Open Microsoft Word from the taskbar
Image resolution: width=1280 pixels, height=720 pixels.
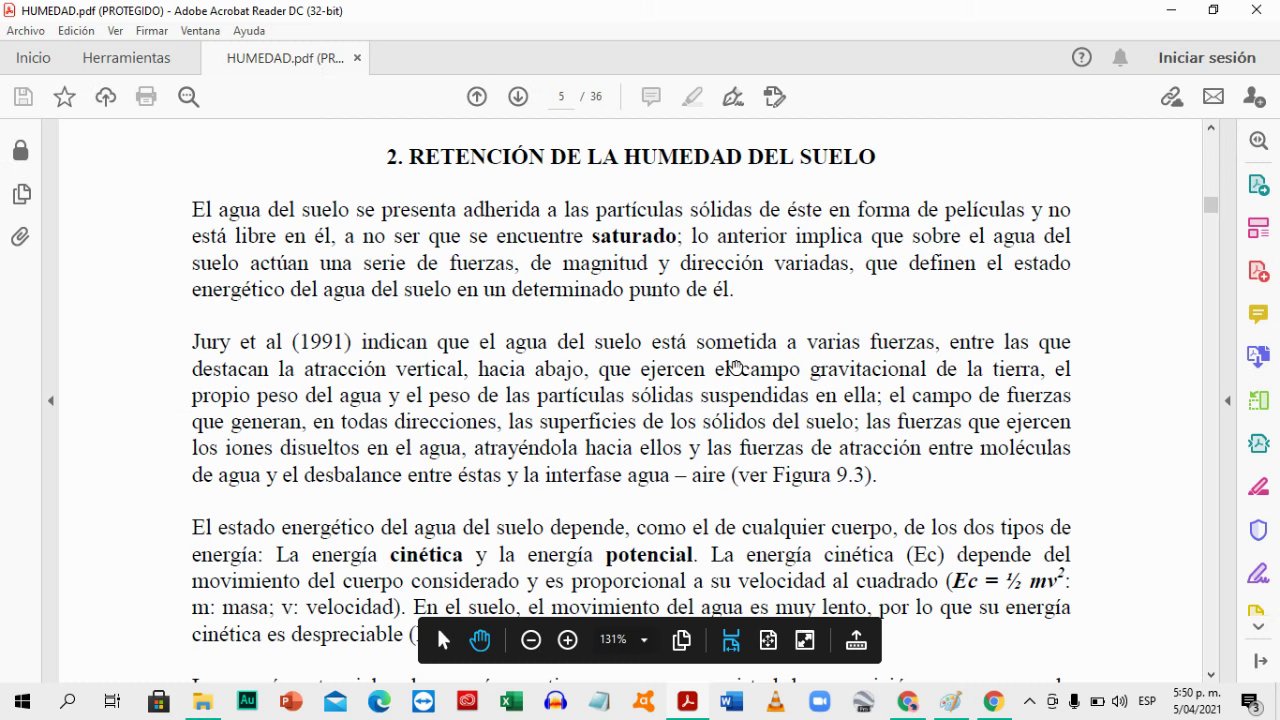pyautogui.click(x=730, y=701)
